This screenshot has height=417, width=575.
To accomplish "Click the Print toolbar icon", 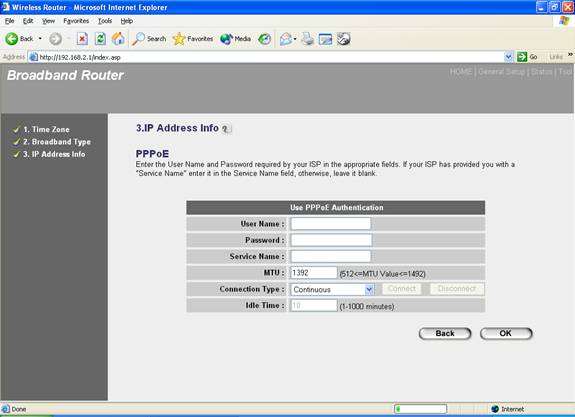I will point(308,39).
